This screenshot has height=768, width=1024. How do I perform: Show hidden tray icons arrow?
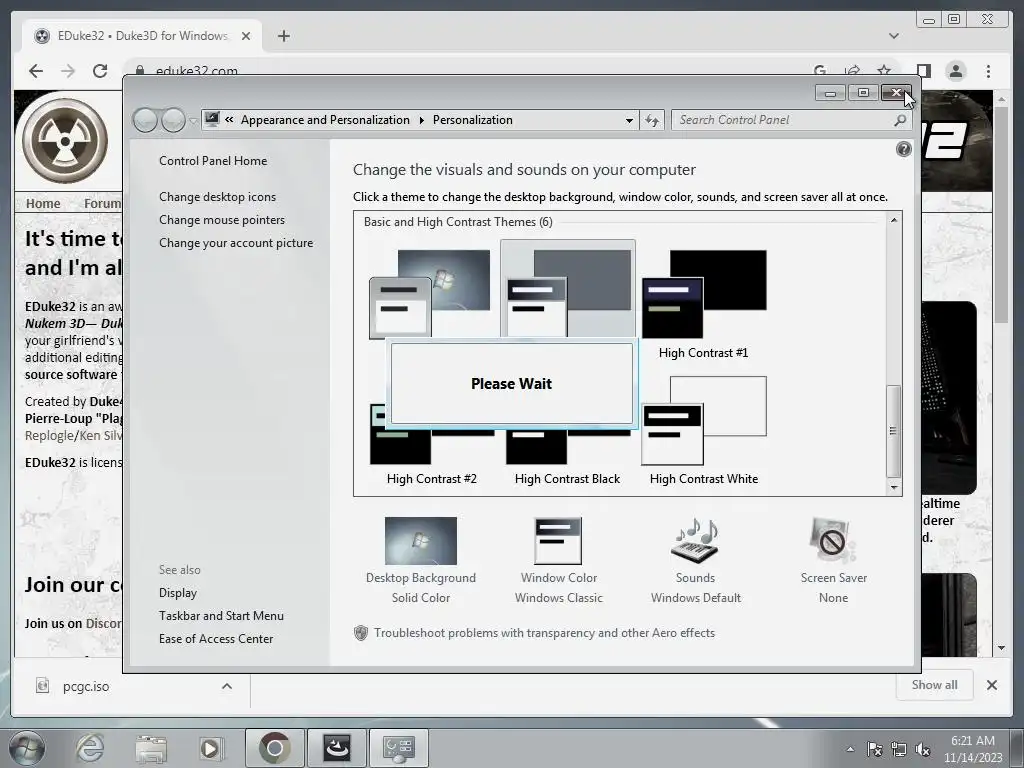[850, 749]
